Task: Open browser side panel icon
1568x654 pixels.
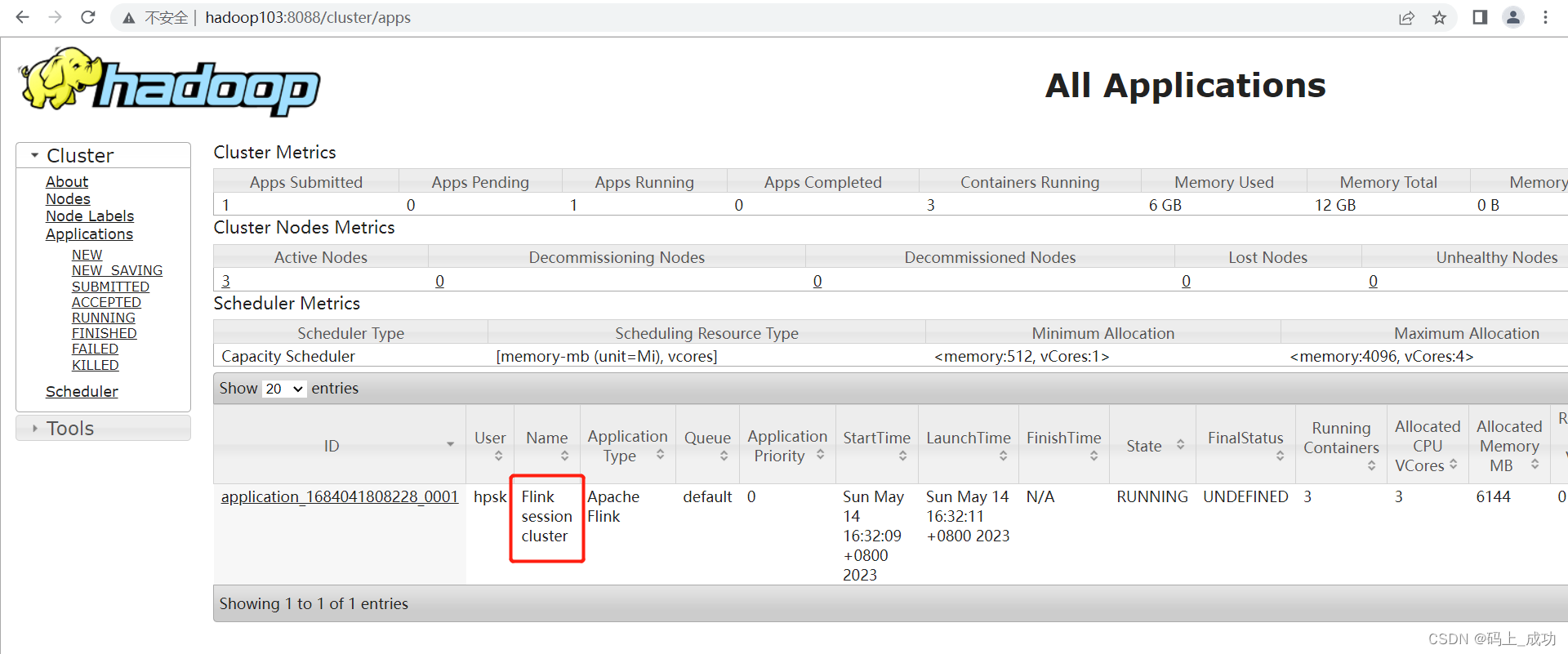Action: click(x=1480, y=17)
